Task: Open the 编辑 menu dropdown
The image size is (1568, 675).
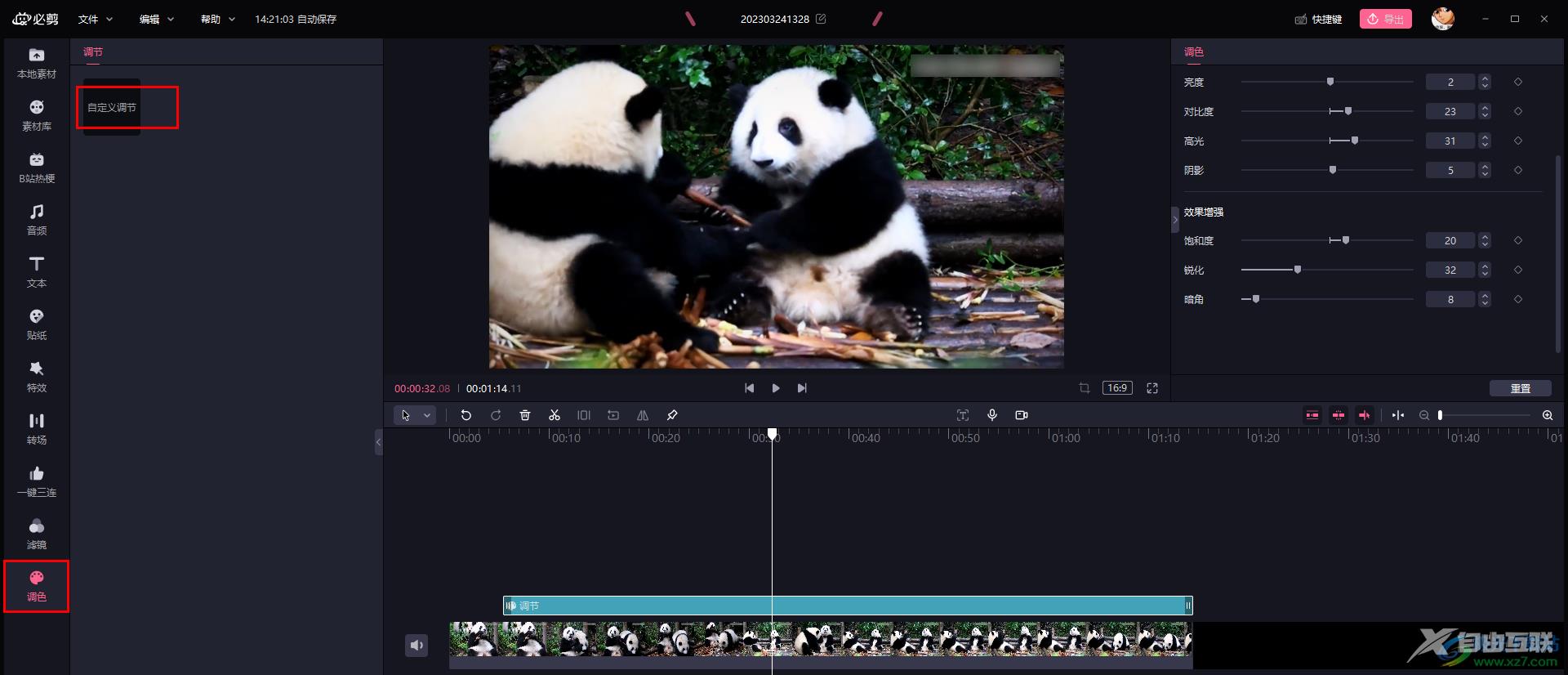Action: [x=157, y=19]
